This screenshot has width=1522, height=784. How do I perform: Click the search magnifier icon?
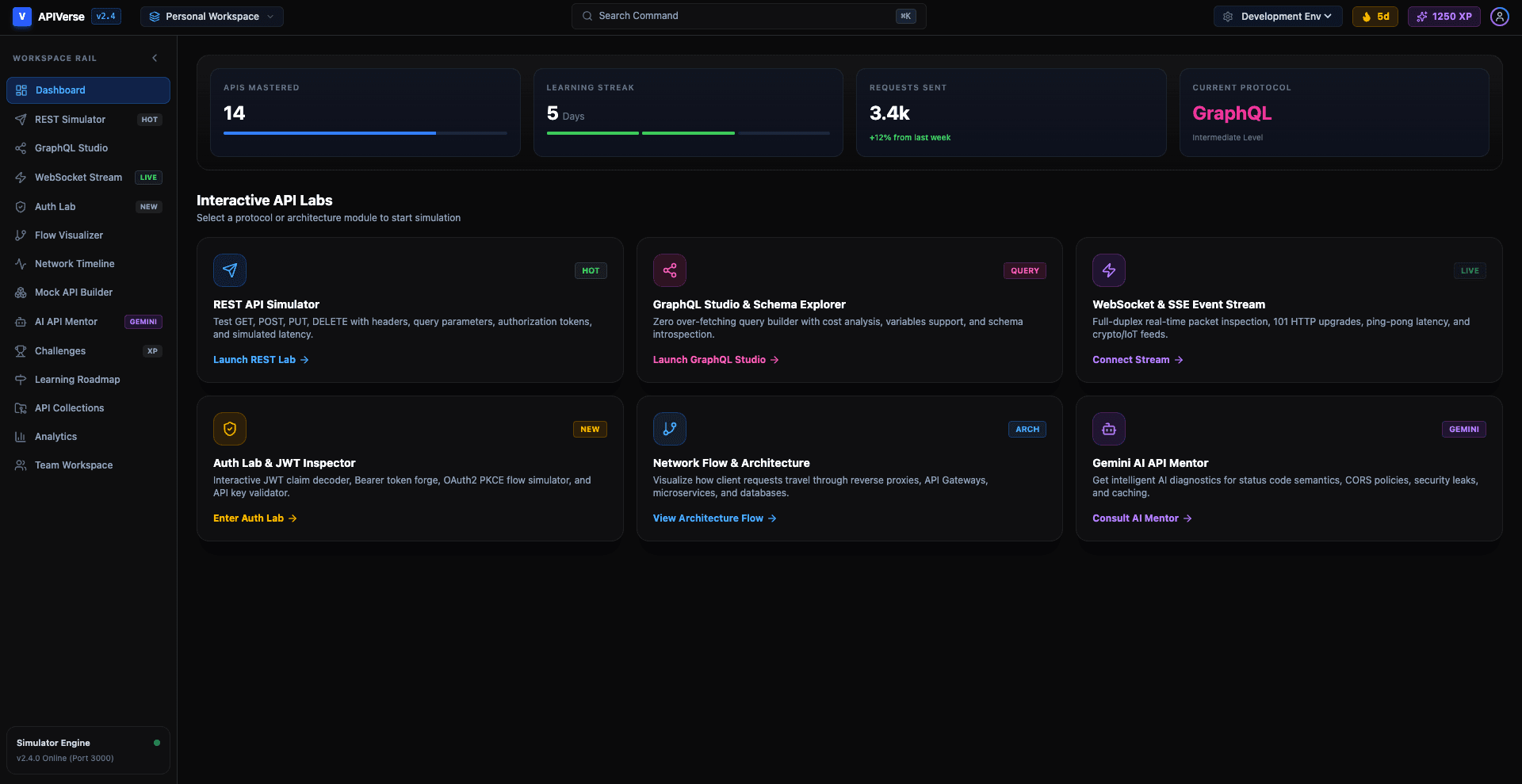[x=587, y=16]
